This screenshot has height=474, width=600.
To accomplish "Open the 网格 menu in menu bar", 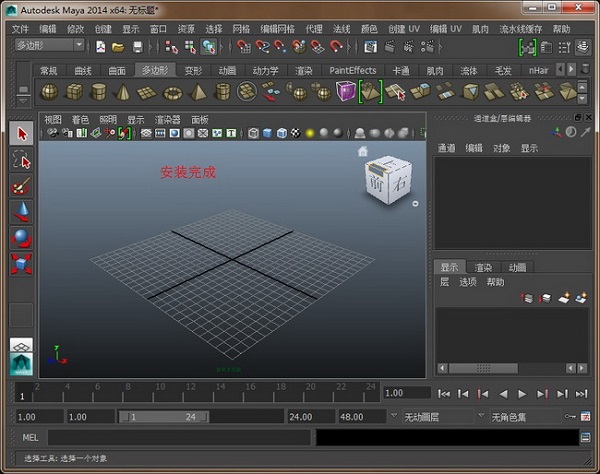I will coord(241,29).
